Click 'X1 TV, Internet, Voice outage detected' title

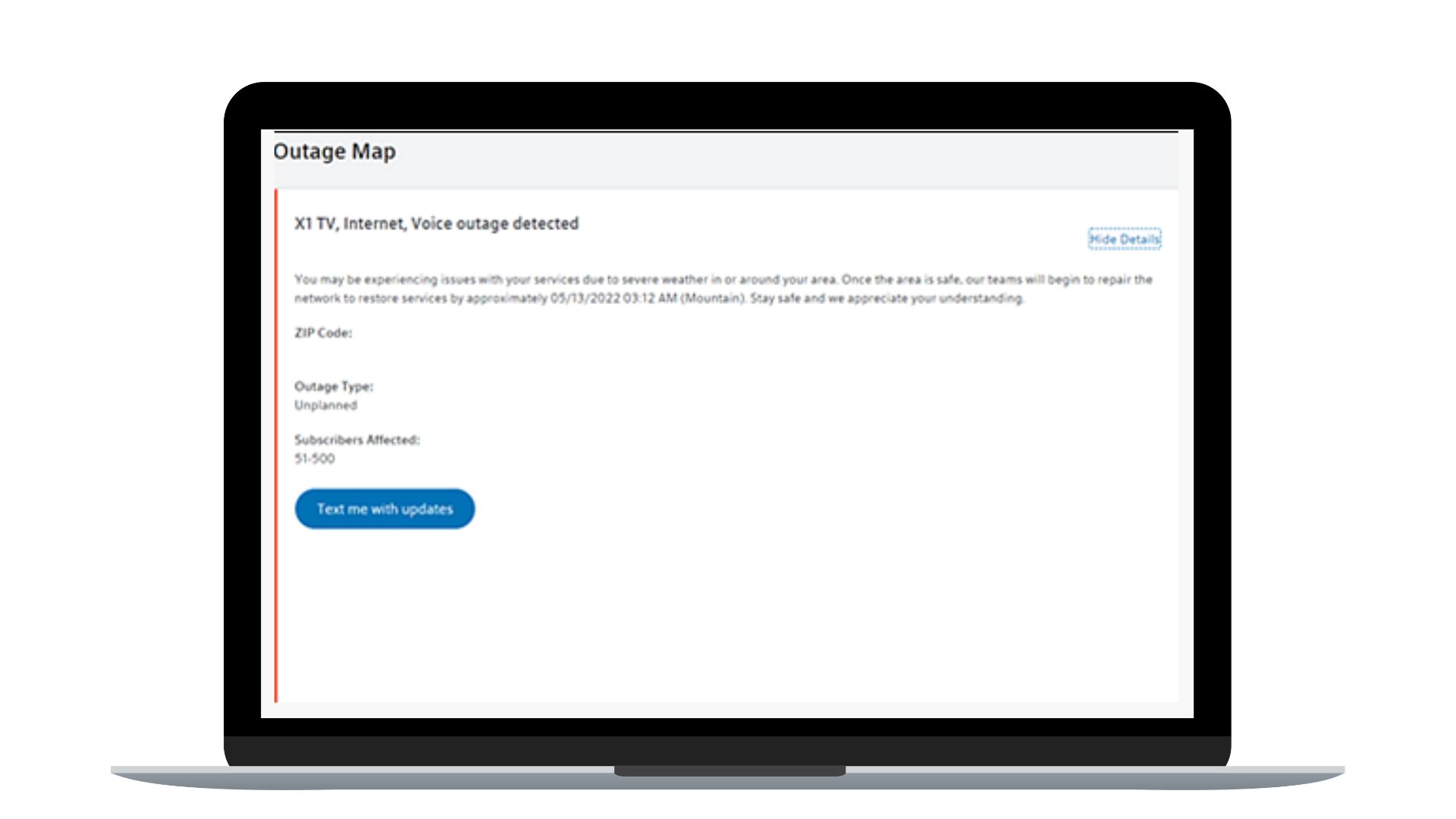(437, 224)
